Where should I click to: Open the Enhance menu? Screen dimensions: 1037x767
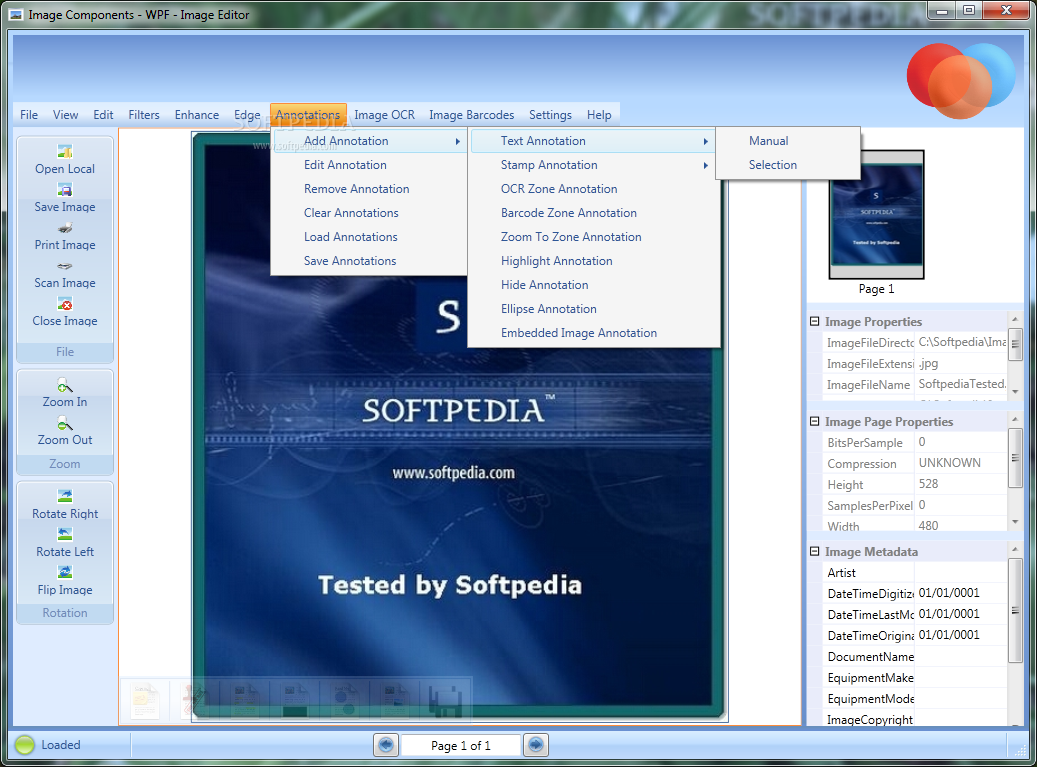coord(196,115)
